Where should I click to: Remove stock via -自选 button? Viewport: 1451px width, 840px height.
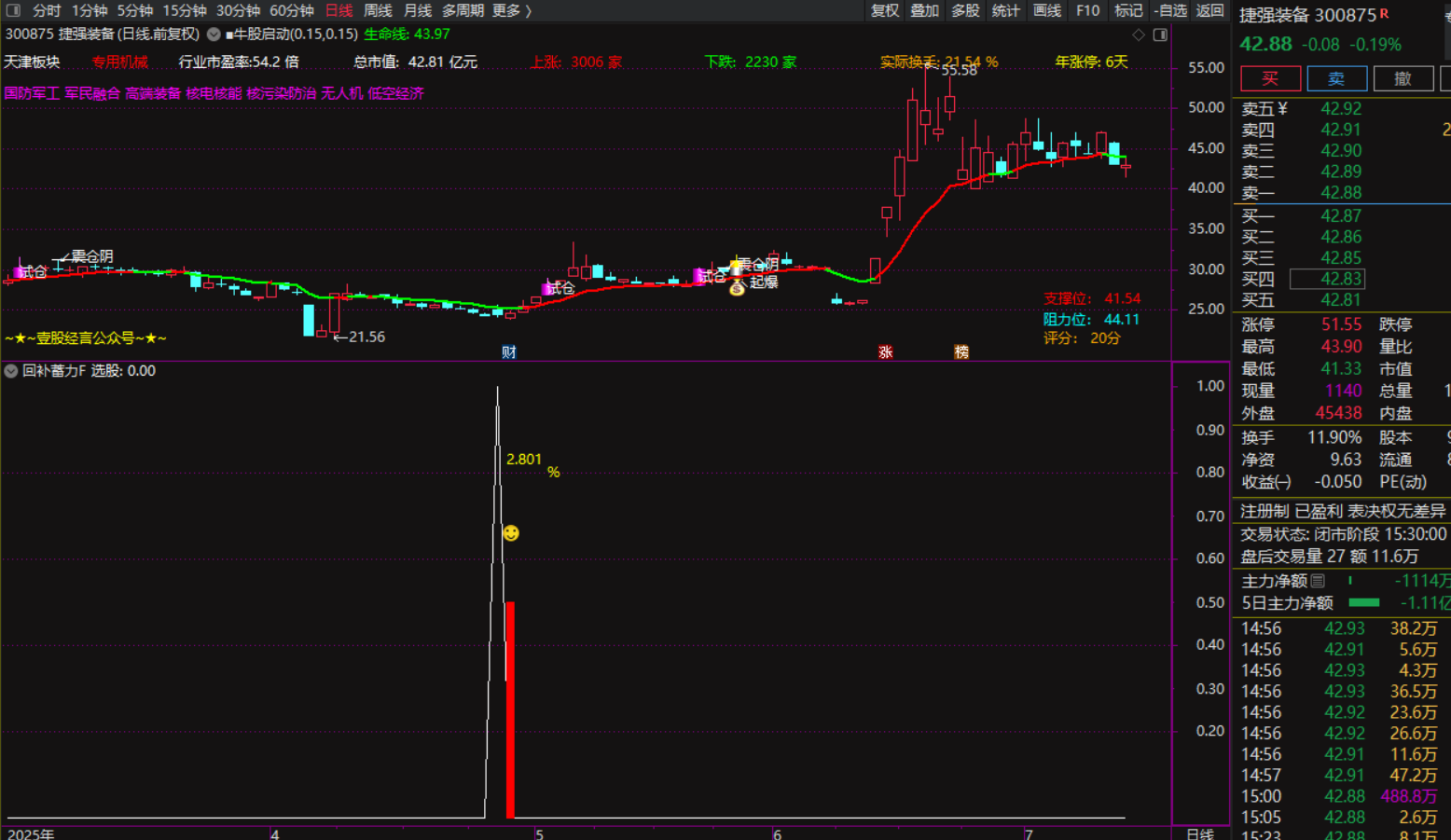pos(1169,10)
